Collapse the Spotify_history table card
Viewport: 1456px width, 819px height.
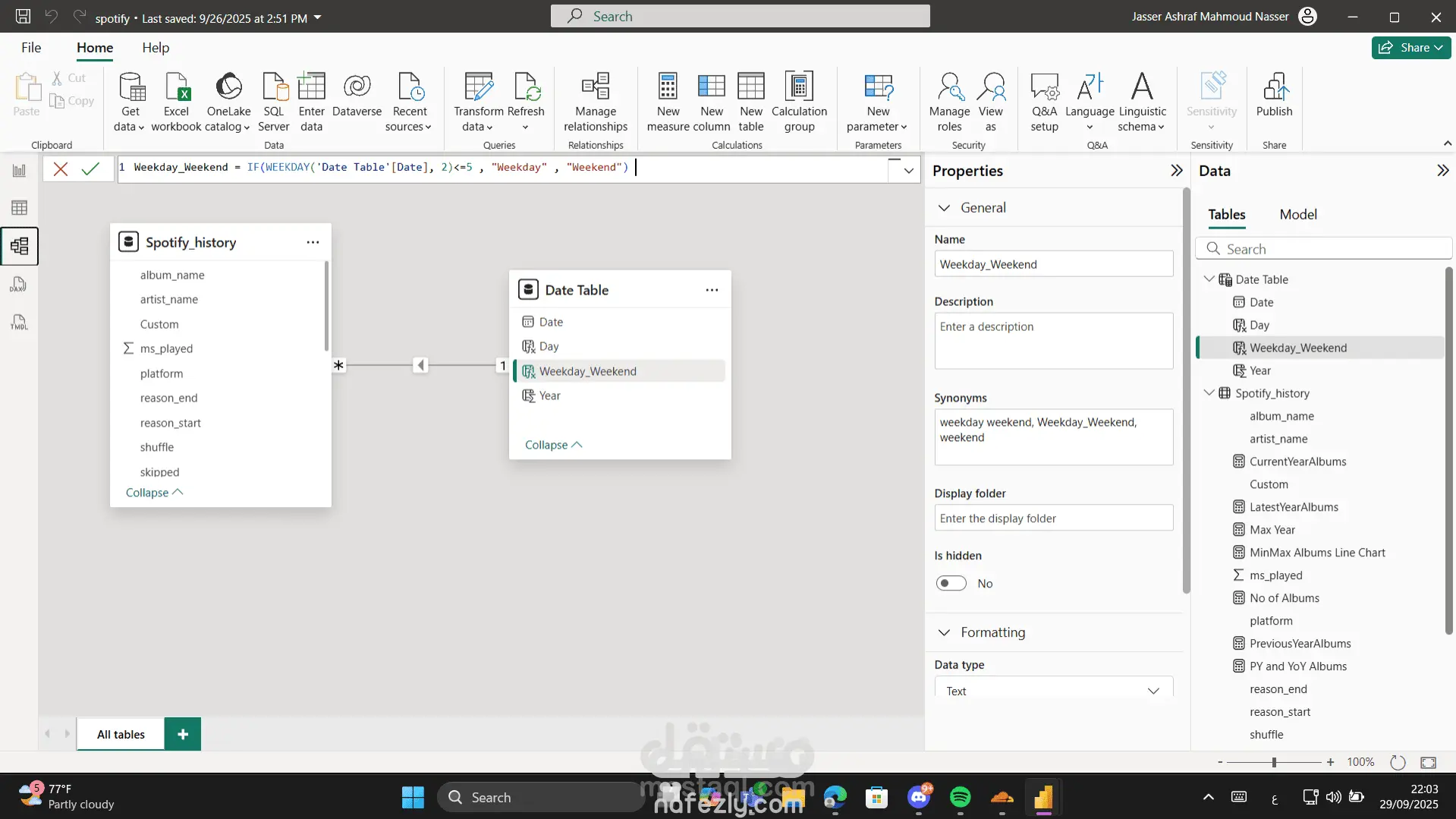tap(154, 493)
